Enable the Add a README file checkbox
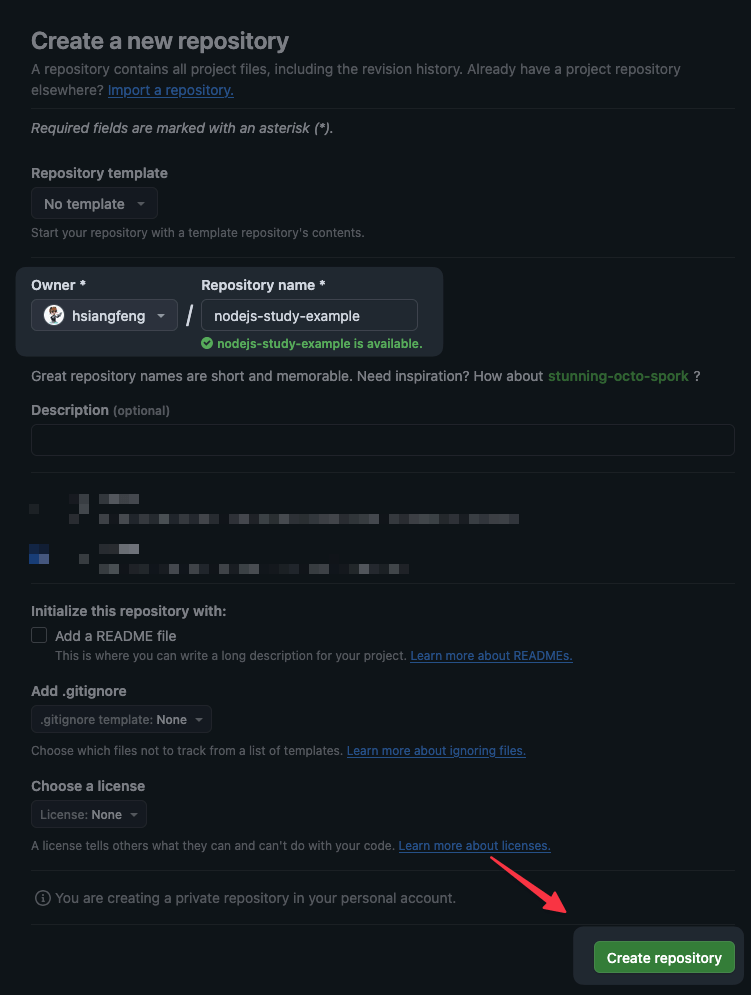The image size is (751, 995). pos(40,635)
